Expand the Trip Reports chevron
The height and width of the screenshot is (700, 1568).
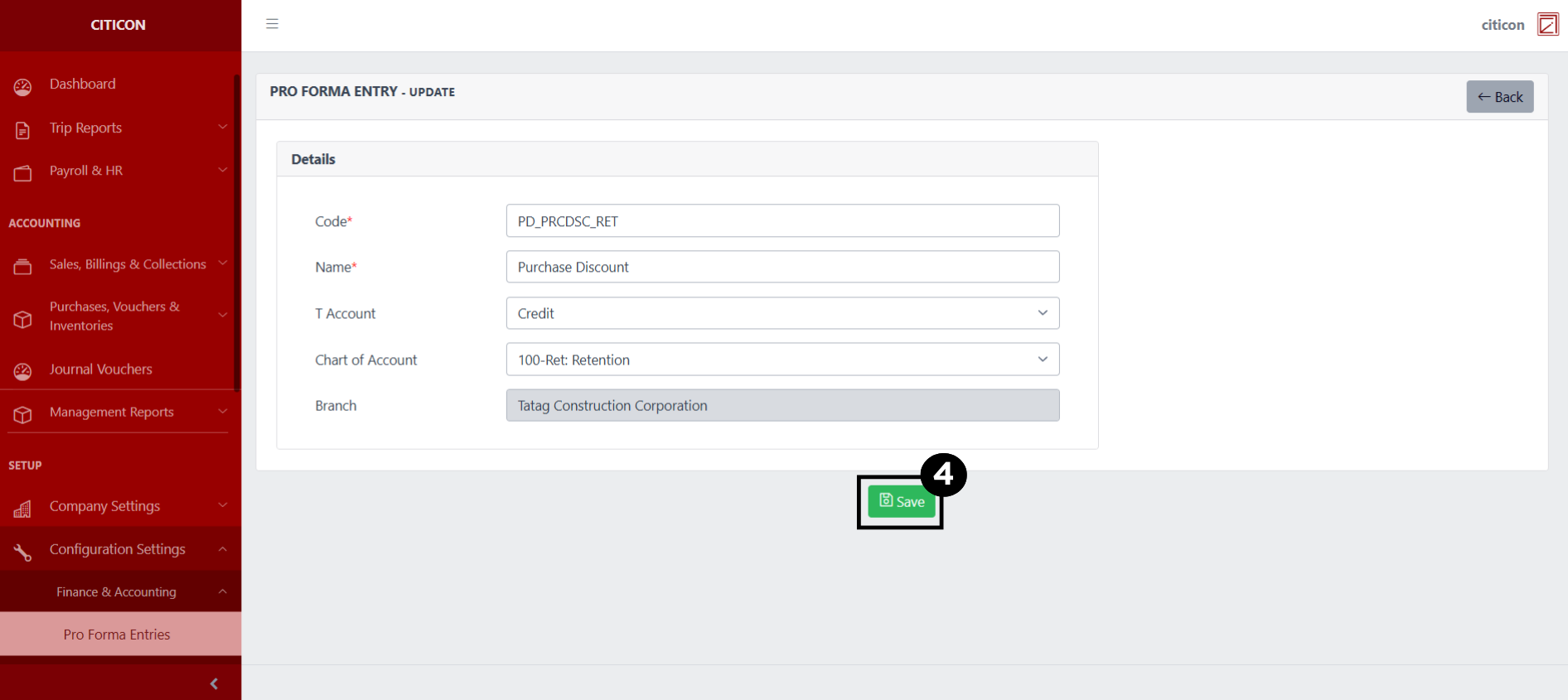[x=222, y=127]
